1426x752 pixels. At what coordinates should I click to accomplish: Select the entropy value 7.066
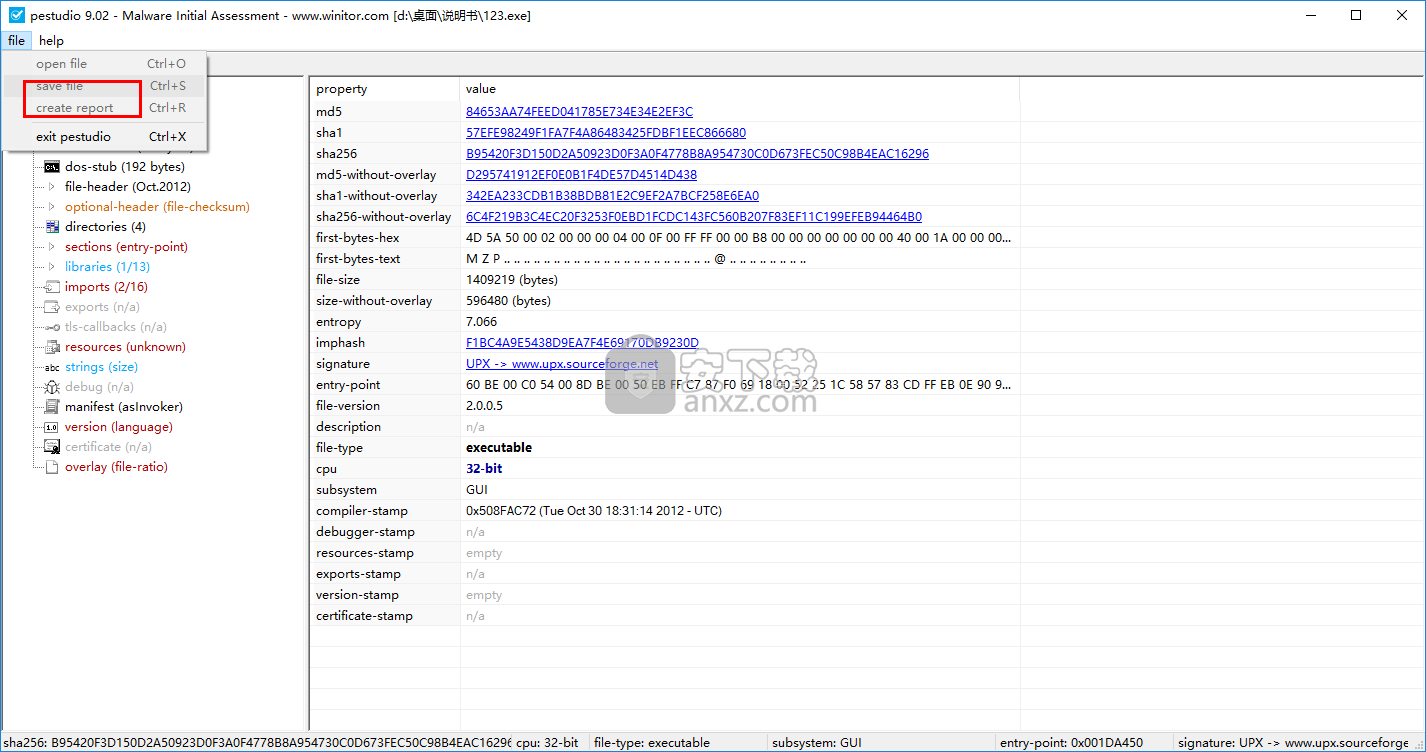(481, 322)
